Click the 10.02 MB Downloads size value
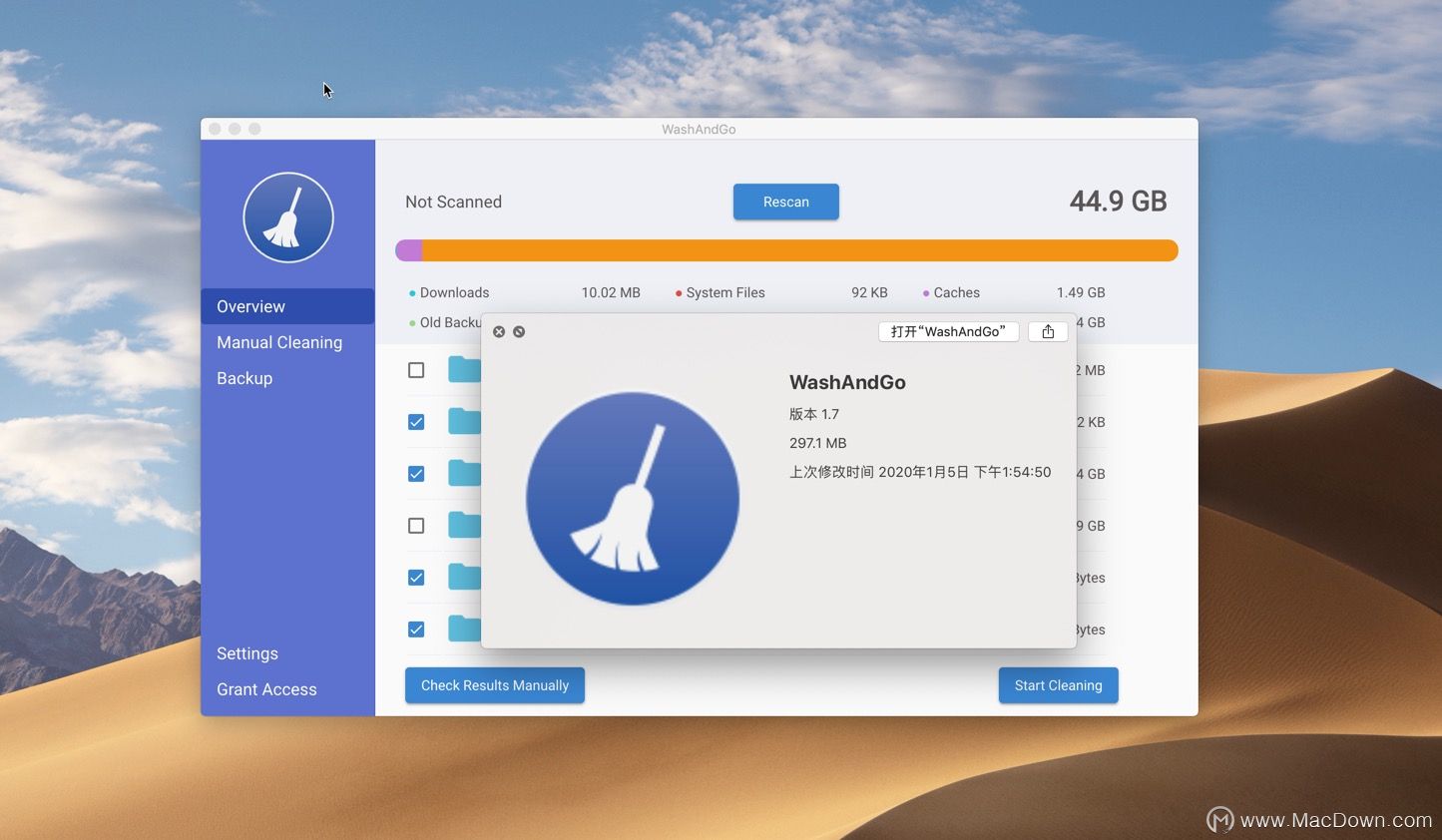1442x840 pixels. tap(611, 292)
